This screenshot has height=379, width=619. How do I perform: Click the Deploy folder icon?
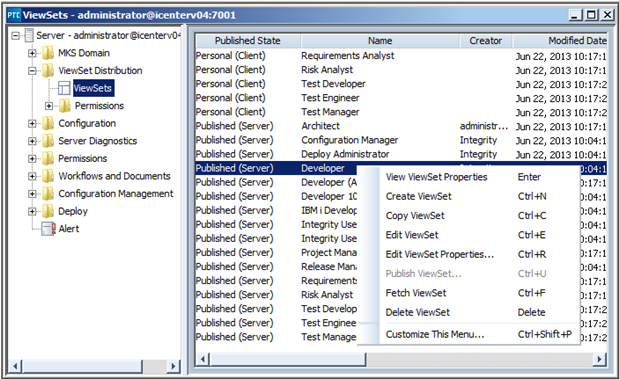pos(48,211)
